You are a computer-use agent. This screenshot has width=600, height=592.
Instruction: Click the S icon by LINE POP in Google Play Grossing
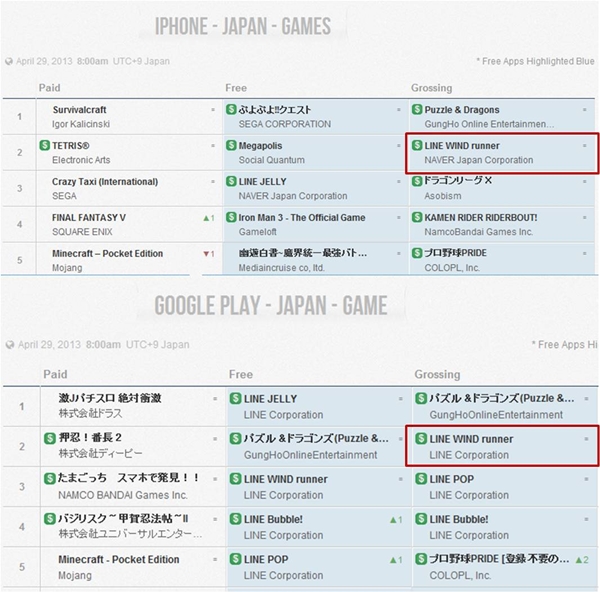[421, 479]
